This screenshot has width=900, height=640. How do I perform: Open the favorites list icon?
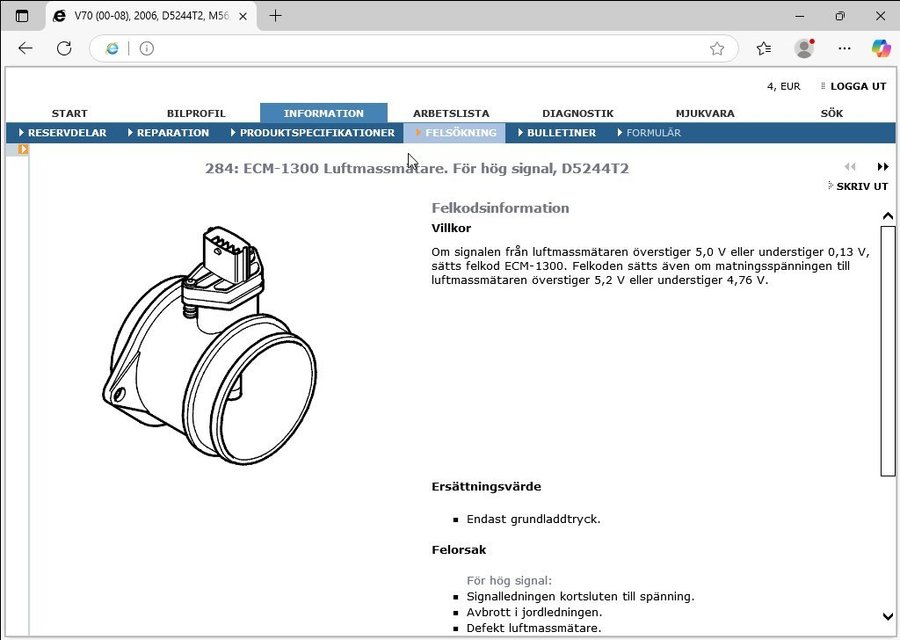point(764,48)
